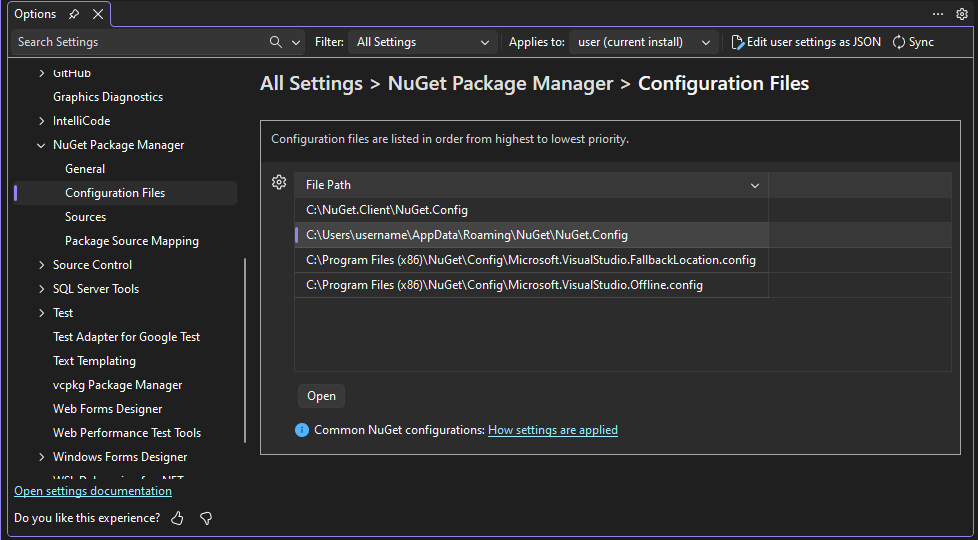Click the Sync button
This screenshot has height=540, width=978.
coord(913,42)
